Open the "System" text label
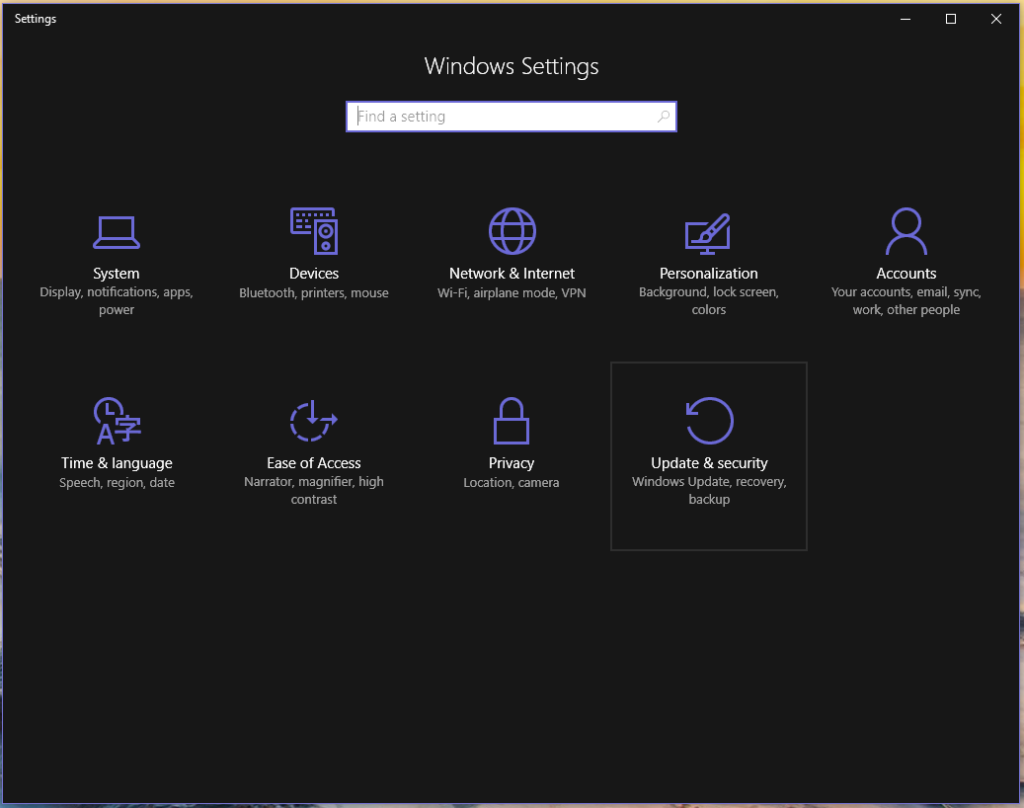1024x808 pixels. (116, 273)
